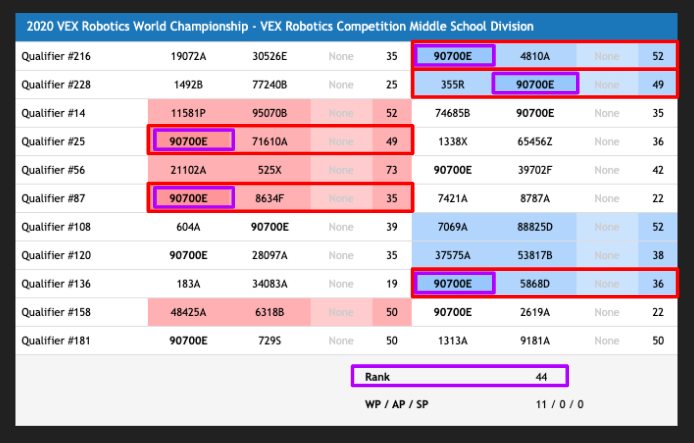Image resolution: width=694 pixels, height=443 pixels.
Task: Click 90700E in the Qualifier #216 row
Action: tap(452, 56)
